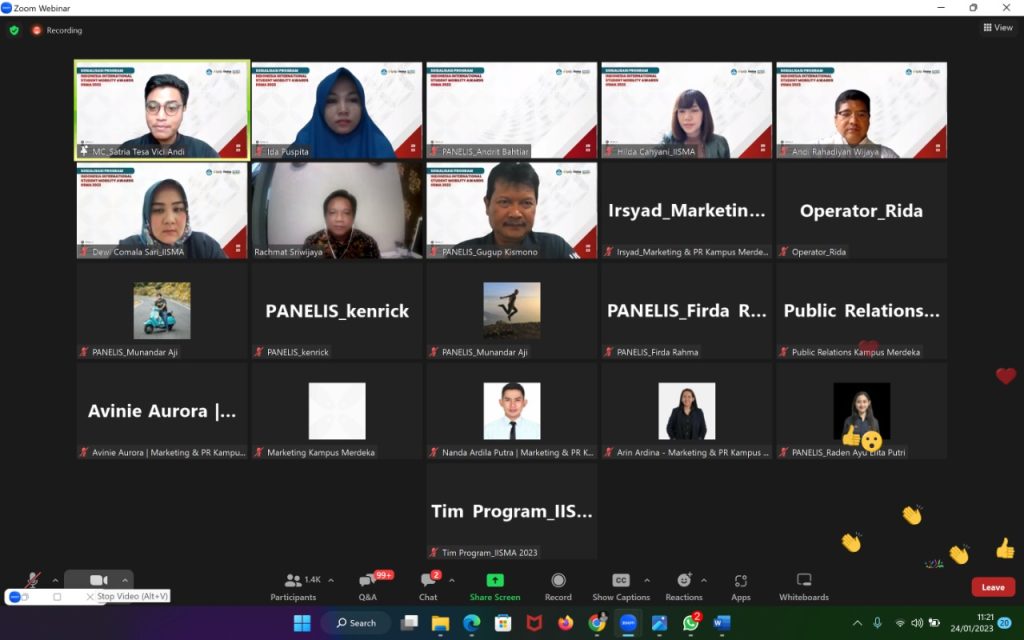Open audio options arrow beside the microphone
The height and width of the screenshot is (640, 1024).
click(x=56, y=580)
